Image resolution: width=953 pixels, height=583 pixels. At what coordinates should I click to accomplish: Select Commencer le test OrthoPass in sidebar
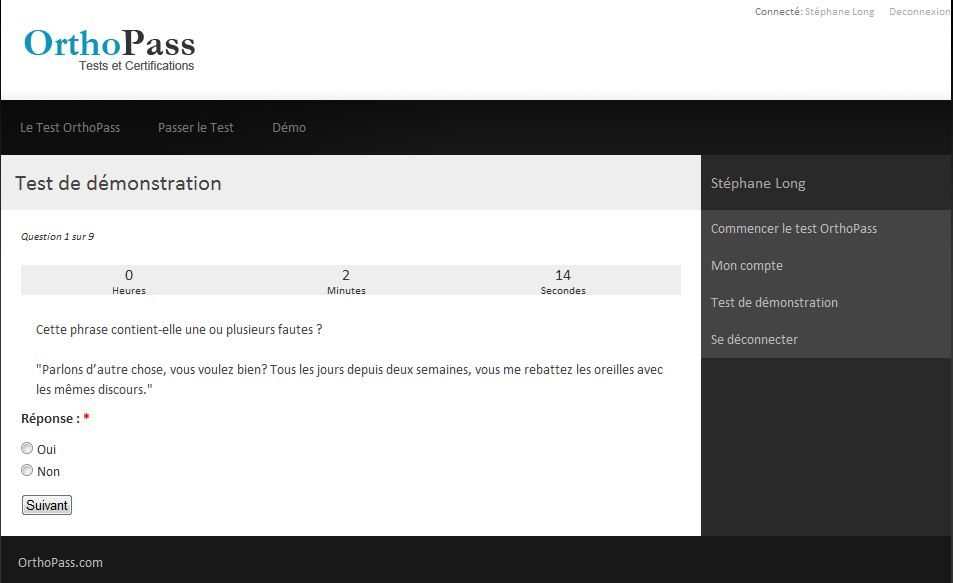tap(793, 229)
